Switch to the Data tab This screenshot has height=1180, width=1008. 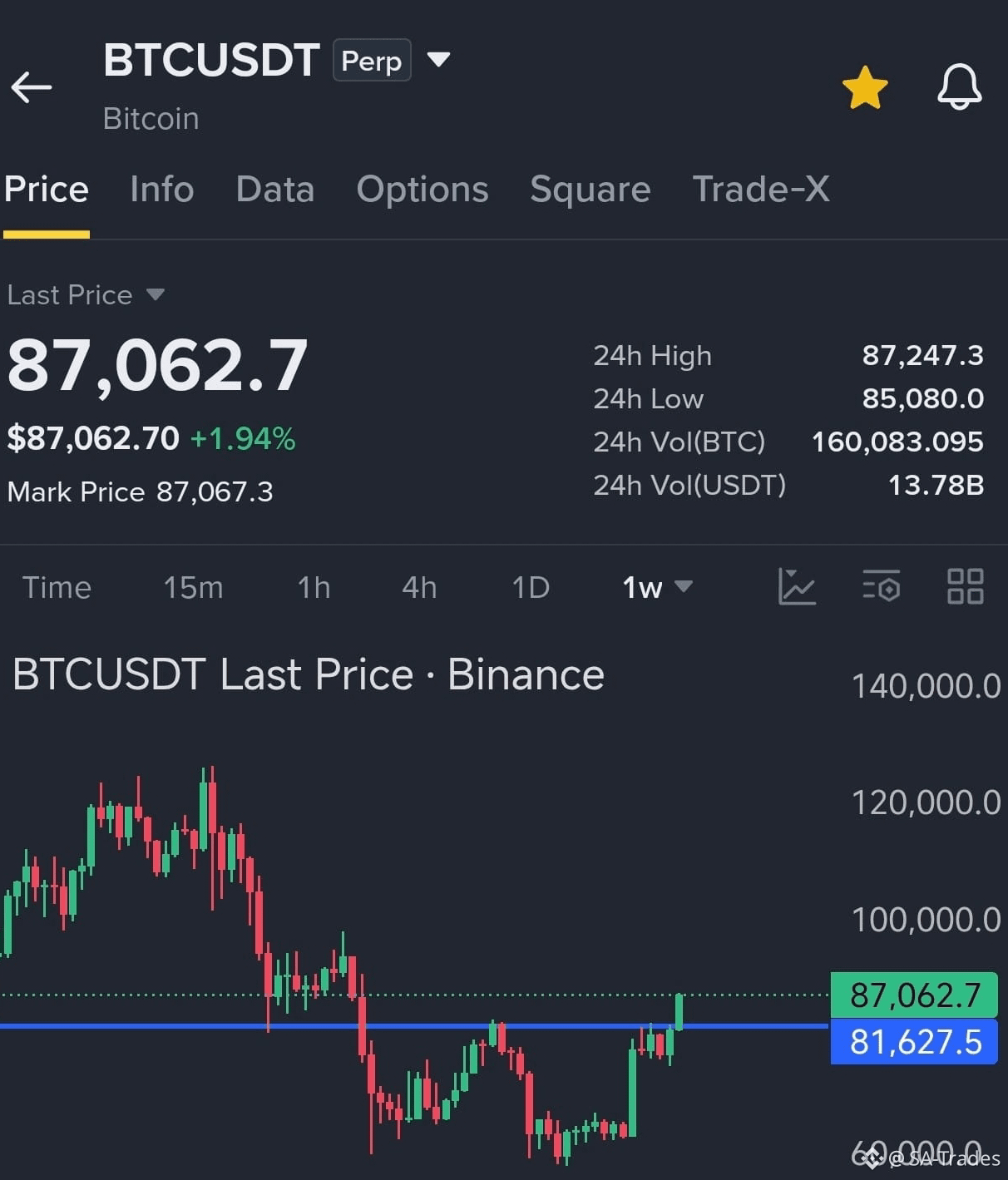275,190
